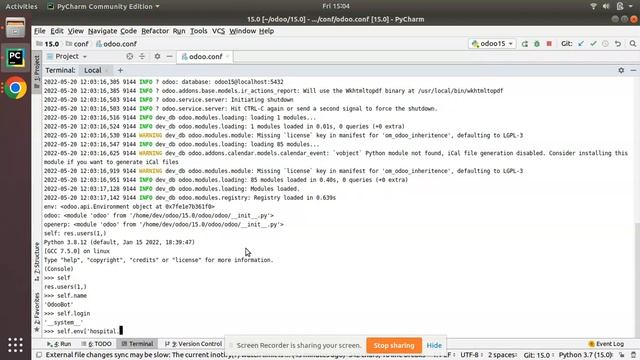The image size is (640, 360).
Task: Open Files app in Ubuntu dock
Action: coord(16,28)
